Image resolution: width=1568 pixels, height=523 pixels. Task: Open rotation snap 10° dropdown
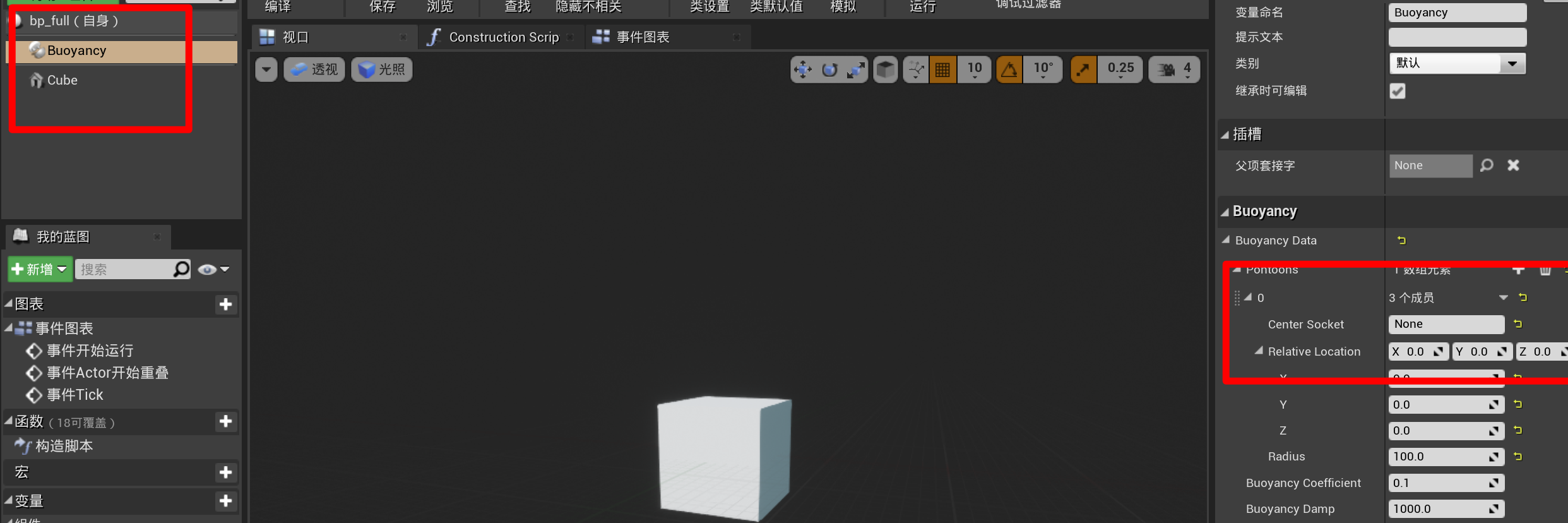[x=1043, y=69]
